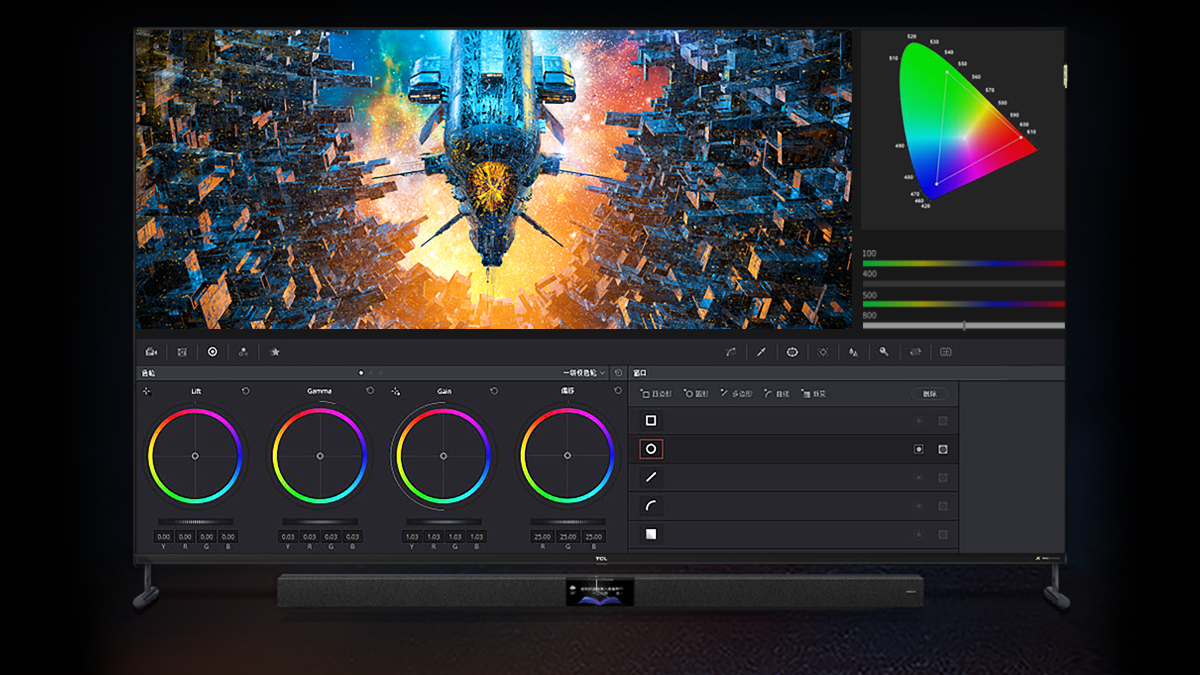This screenshot has width=1200, height=675.
Task: Reset the Lift color wheel
Action: [245, 391]
